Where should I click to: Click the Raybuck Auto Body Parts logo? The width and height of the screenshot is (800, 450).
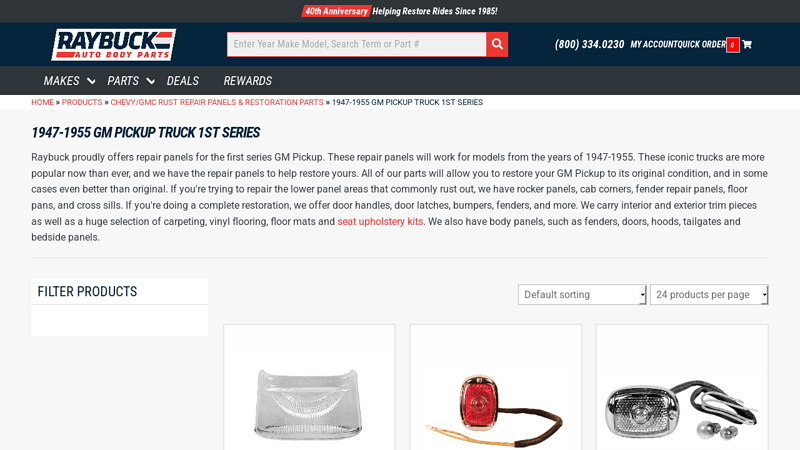pos(113,44)
